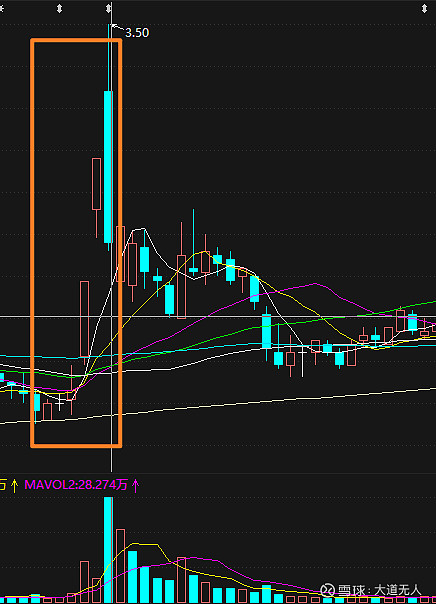436x604 pixels.
Task: Click the top-right corner marker icon
Action: point(424,8)
